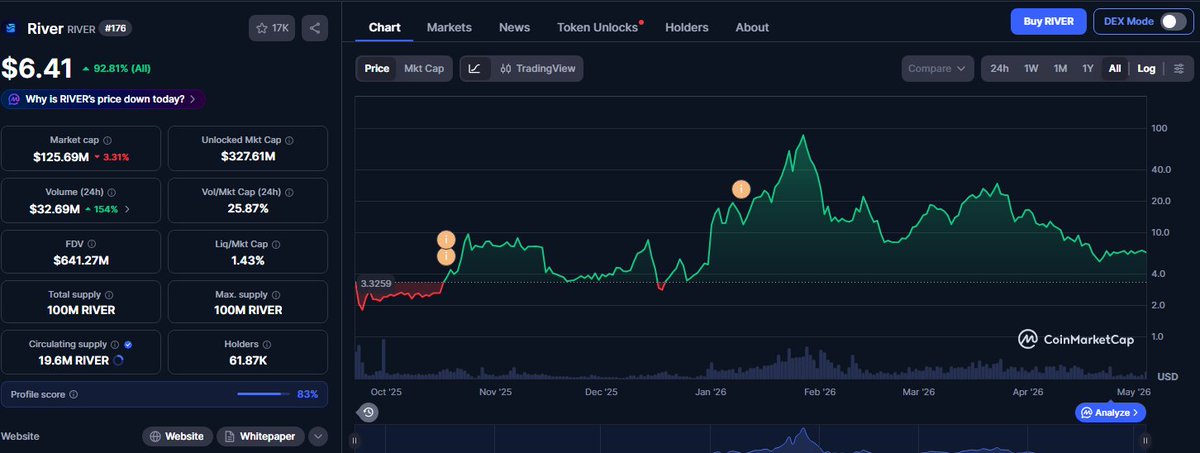Image resolution: width=1200 pixels, height=453 pixels.
Task: Click event marker near January peak
Action: click(x=741, y=189)
